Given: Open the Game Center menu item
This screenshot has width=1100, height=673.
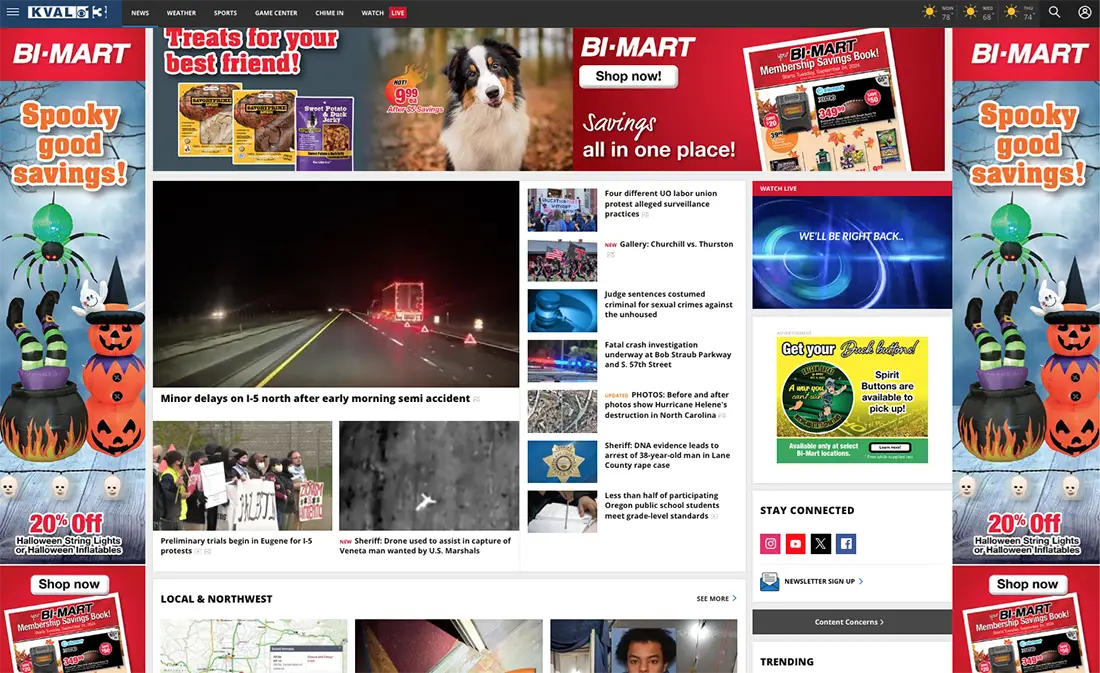Looking at the screenshot, I should (x=276, y=13).
